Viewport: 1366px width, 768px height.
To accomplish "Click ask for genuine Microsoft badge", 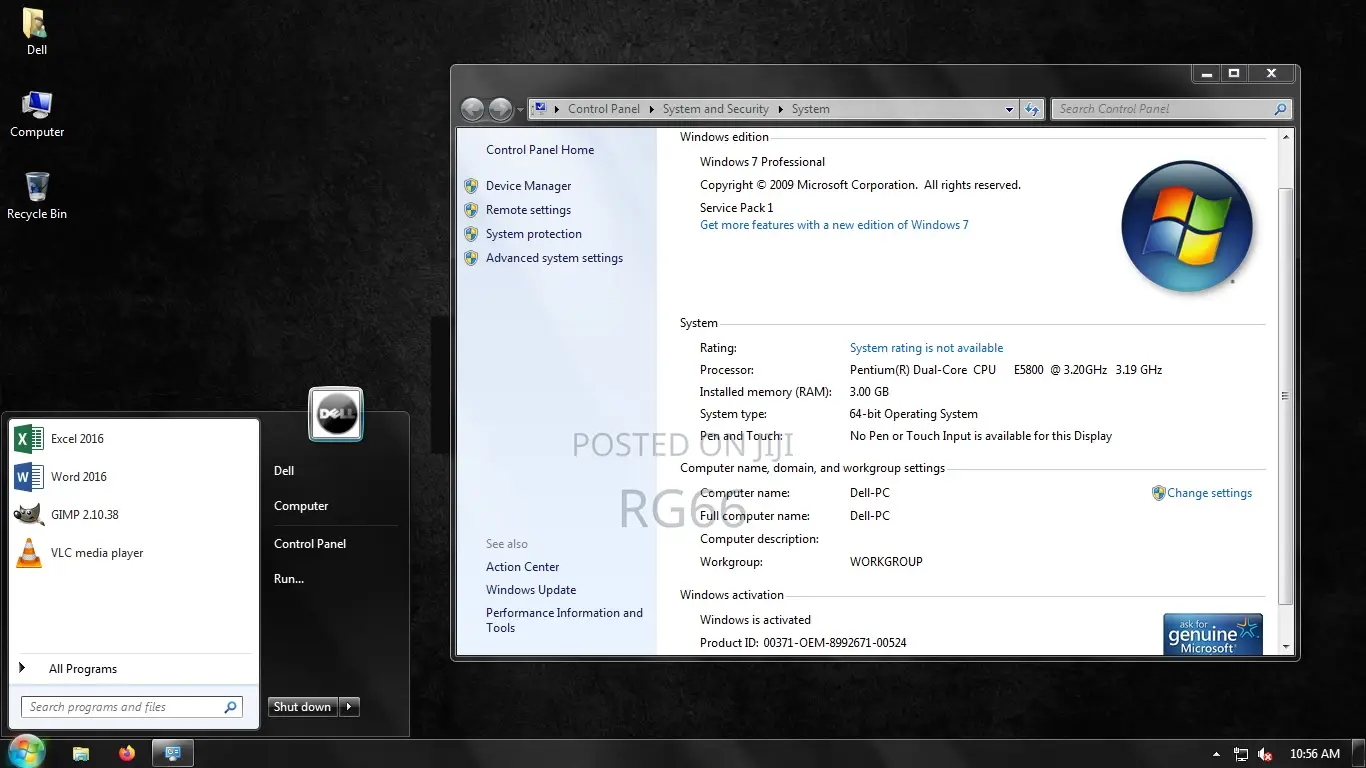I will click(x=1213, y=635).
